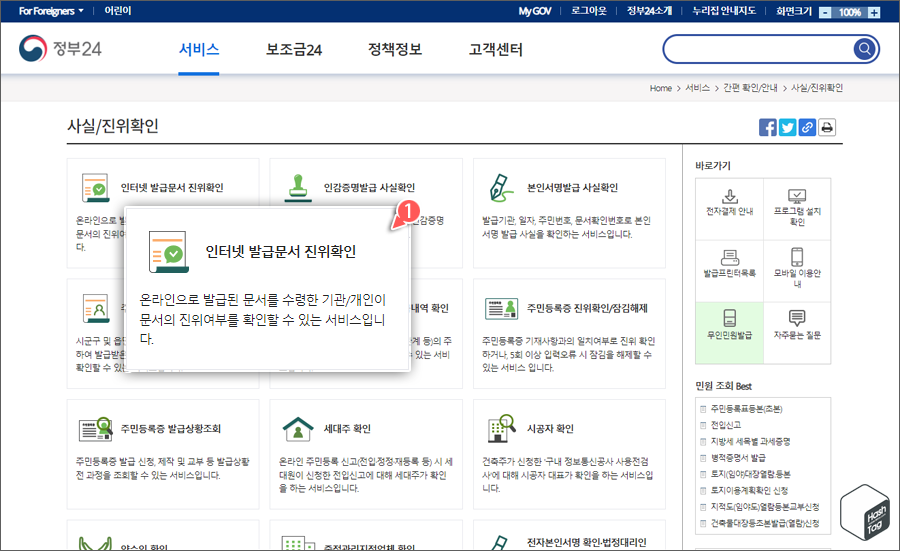Share page on Twitter

788,127
